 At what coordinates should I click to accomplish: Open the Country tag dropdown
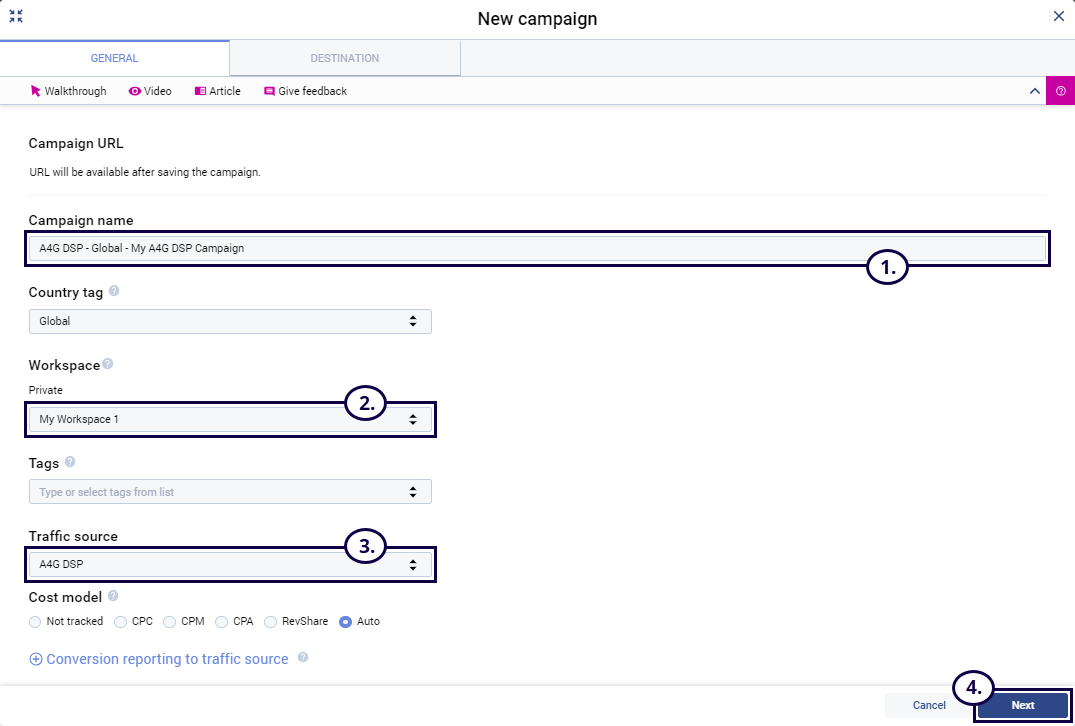click(230, 321)
